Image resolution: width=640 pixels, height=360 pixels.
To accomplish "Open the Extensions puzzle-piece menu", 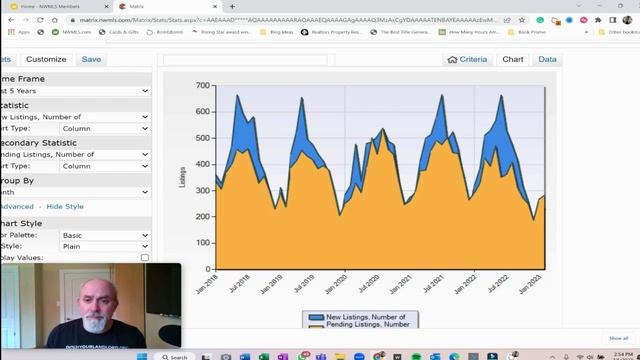I will point(598,20).
